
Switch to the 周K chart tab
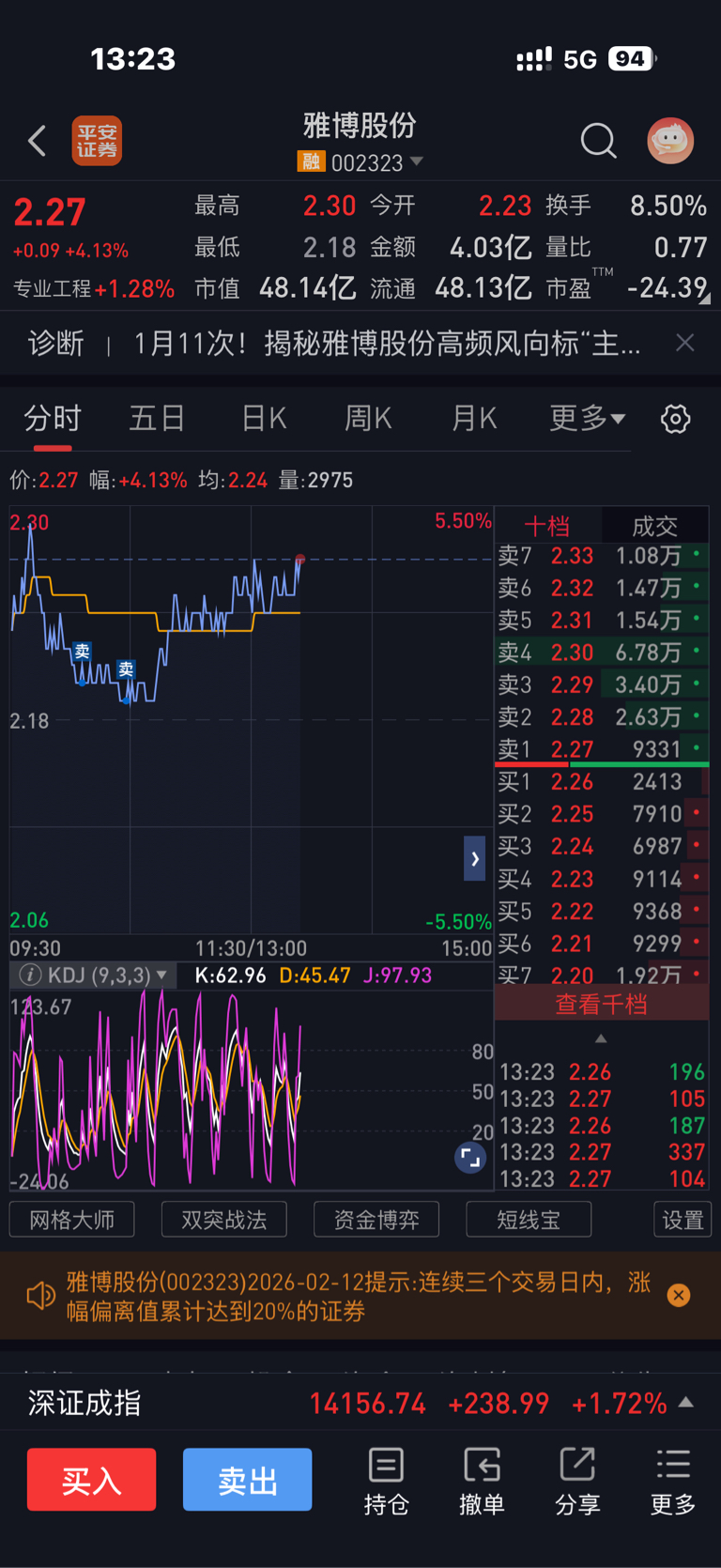[x=368, y=418]
